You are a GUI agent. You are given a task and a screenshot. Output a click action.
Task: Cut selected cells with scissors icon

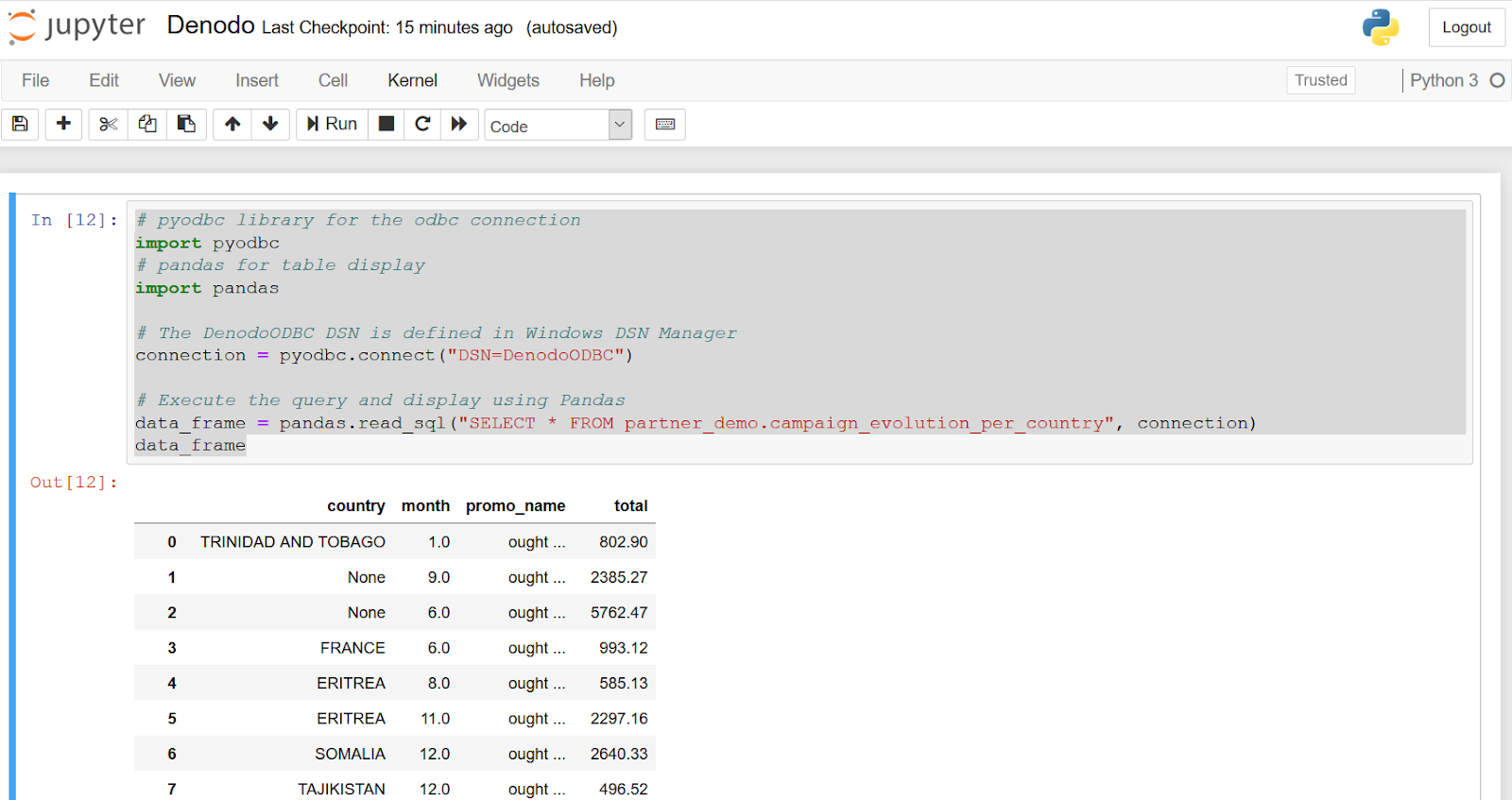tap(108, 124)
